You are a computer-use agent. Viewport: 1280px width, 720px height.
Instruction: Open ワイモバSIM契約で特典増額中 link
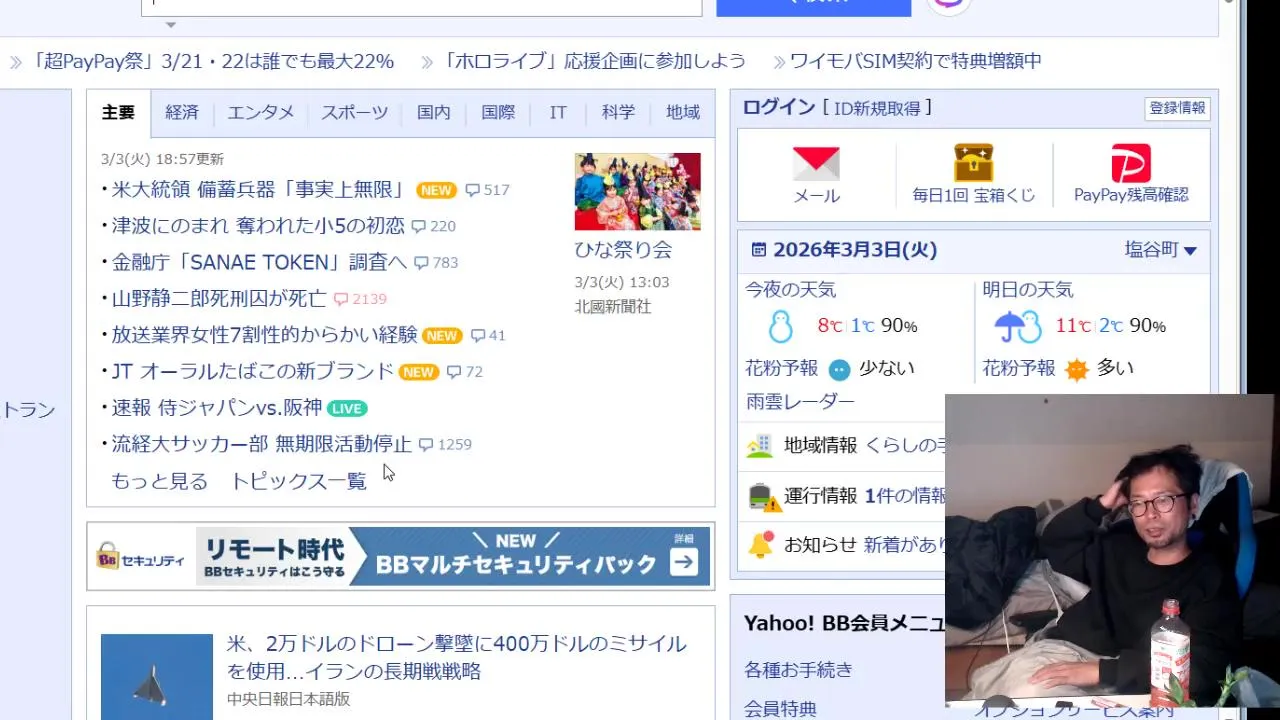(x=916, y=62)
